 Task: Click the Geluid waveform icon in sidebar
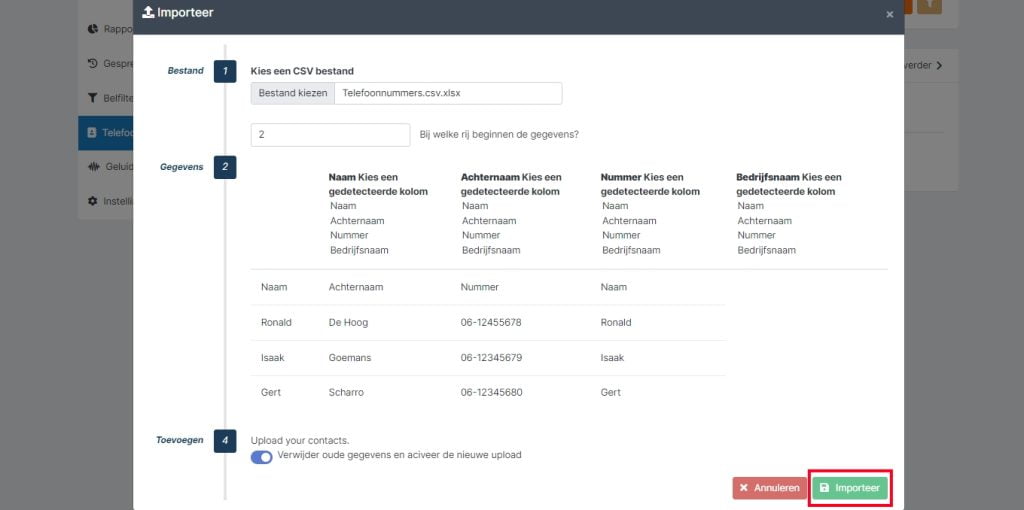(94, 167)
